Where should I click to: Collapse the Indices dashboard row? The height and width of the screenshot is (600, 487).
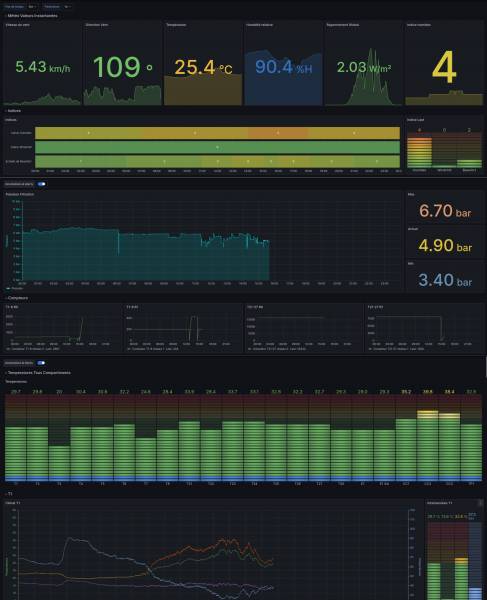click(x=13, y=111)
